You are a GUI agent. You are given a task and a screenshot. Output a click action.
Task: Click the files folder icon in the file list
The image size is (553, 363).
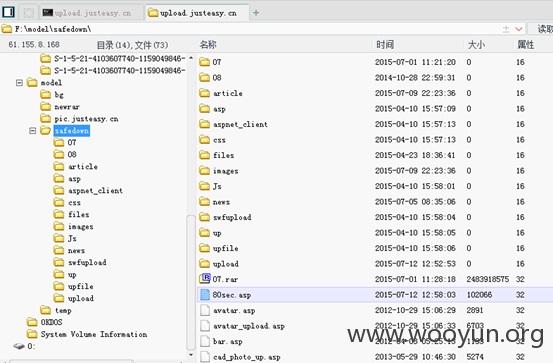click(204, 155)
